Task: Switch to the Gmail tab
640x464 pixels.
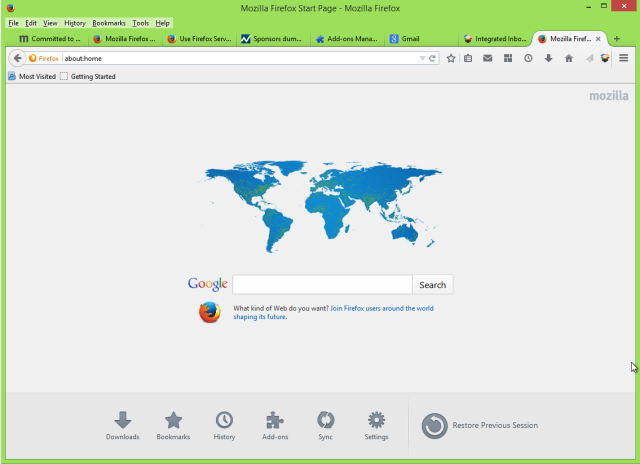Action: point(420,39)
